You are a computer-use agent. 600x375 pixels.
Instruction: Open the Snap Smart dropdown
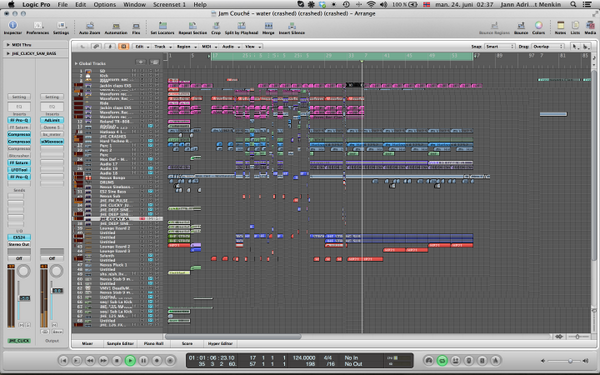[499, 47]
